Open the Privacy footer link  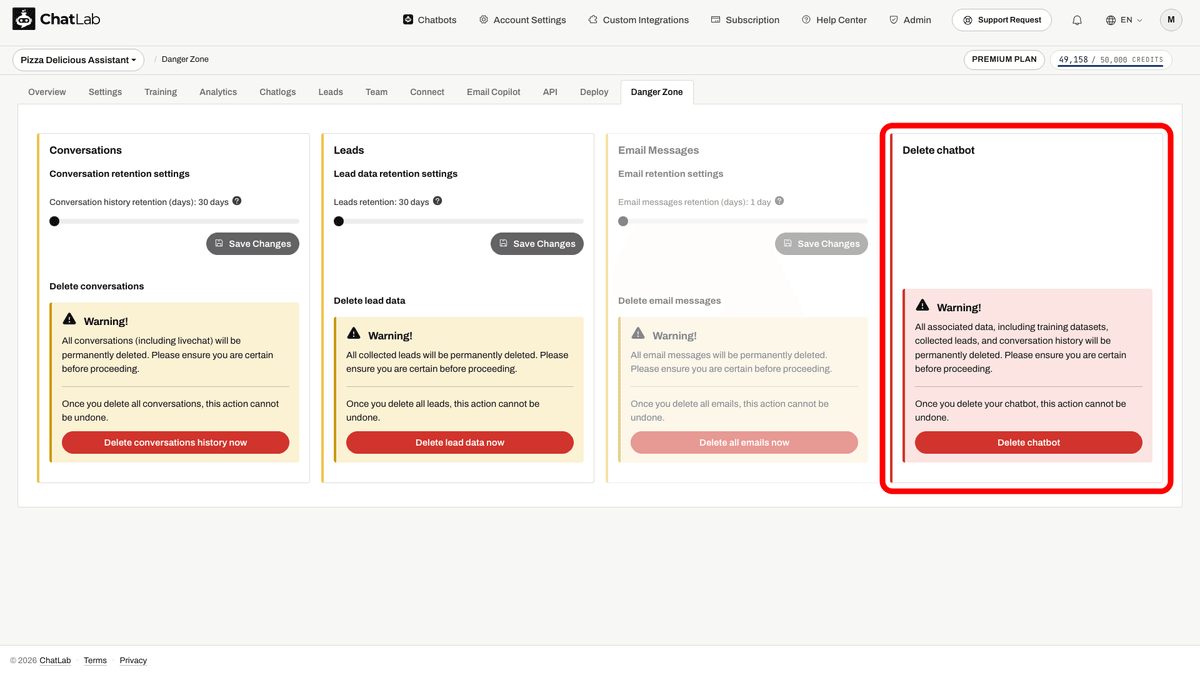[133, 661]
